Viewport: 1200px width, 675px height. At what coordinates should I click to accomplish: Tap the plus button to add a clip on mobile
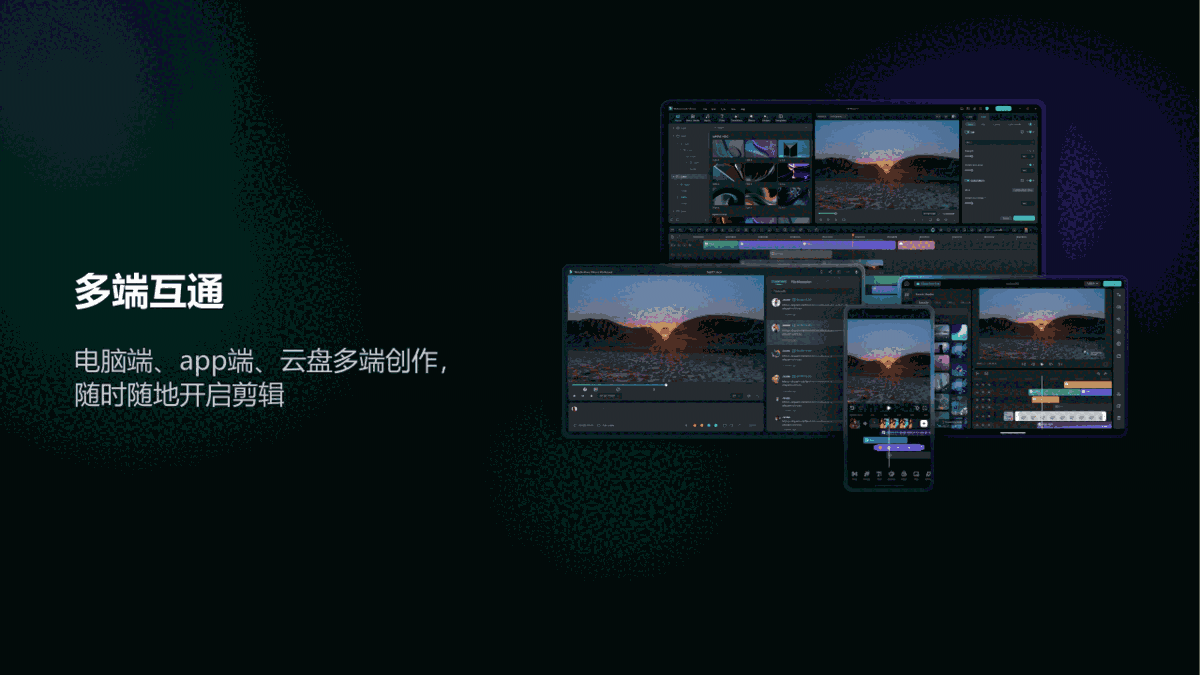pos(924,422)
